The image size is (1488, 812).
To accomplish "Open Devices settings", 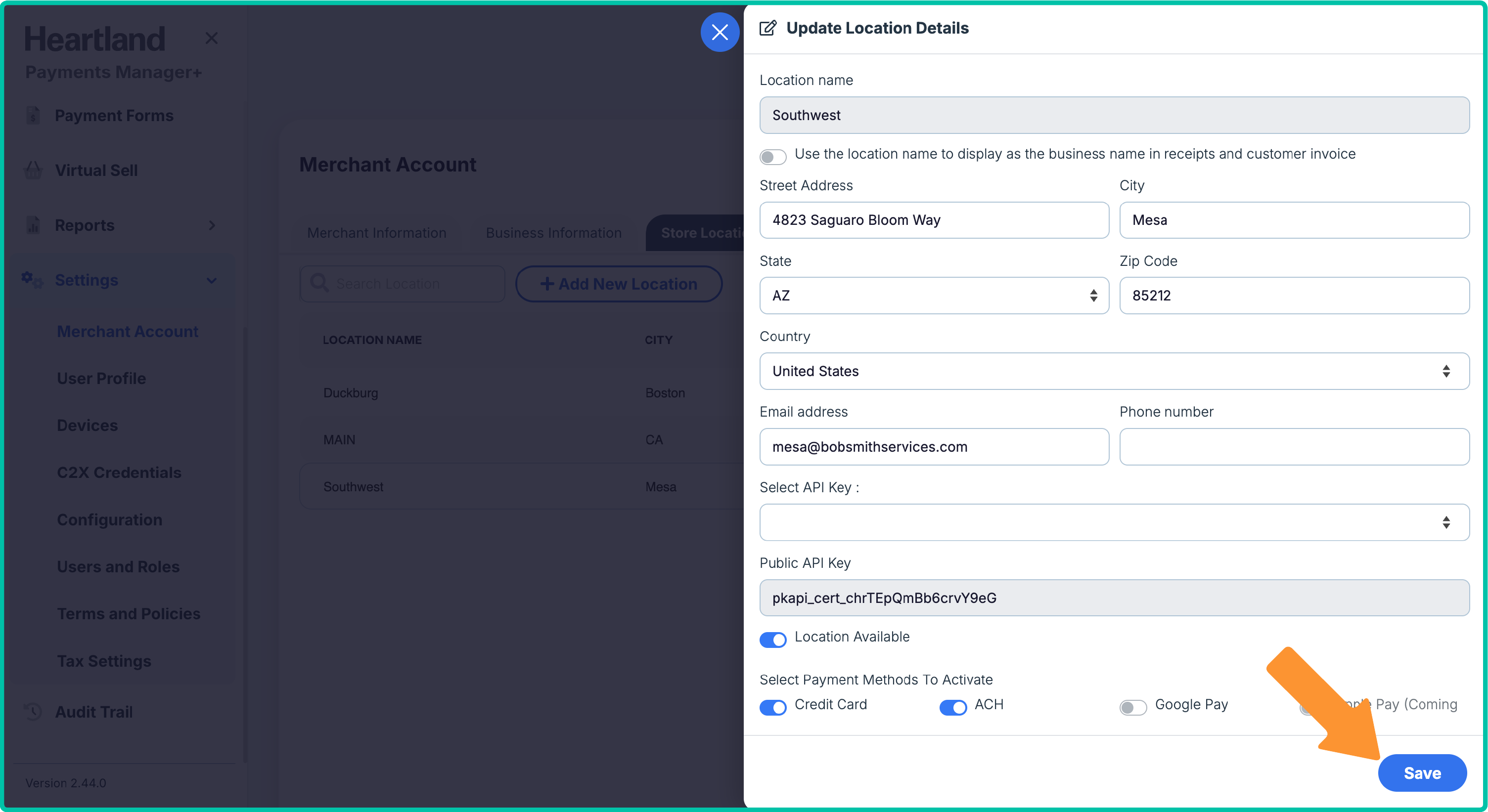I will click(87, 426).
